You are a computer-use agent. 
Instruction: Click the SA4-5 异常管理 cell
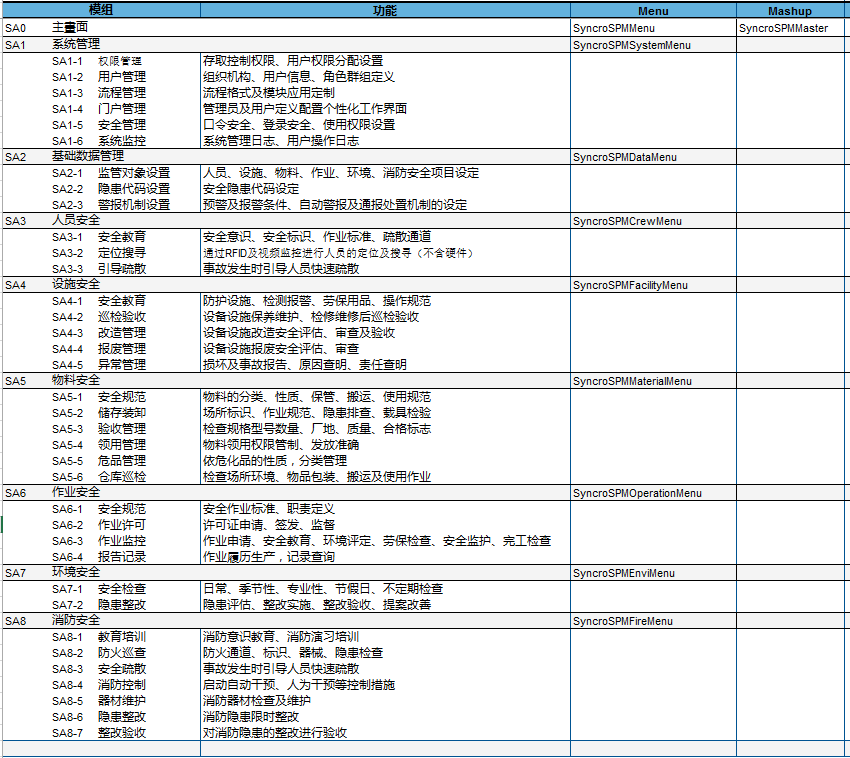(x=101, y=364)
